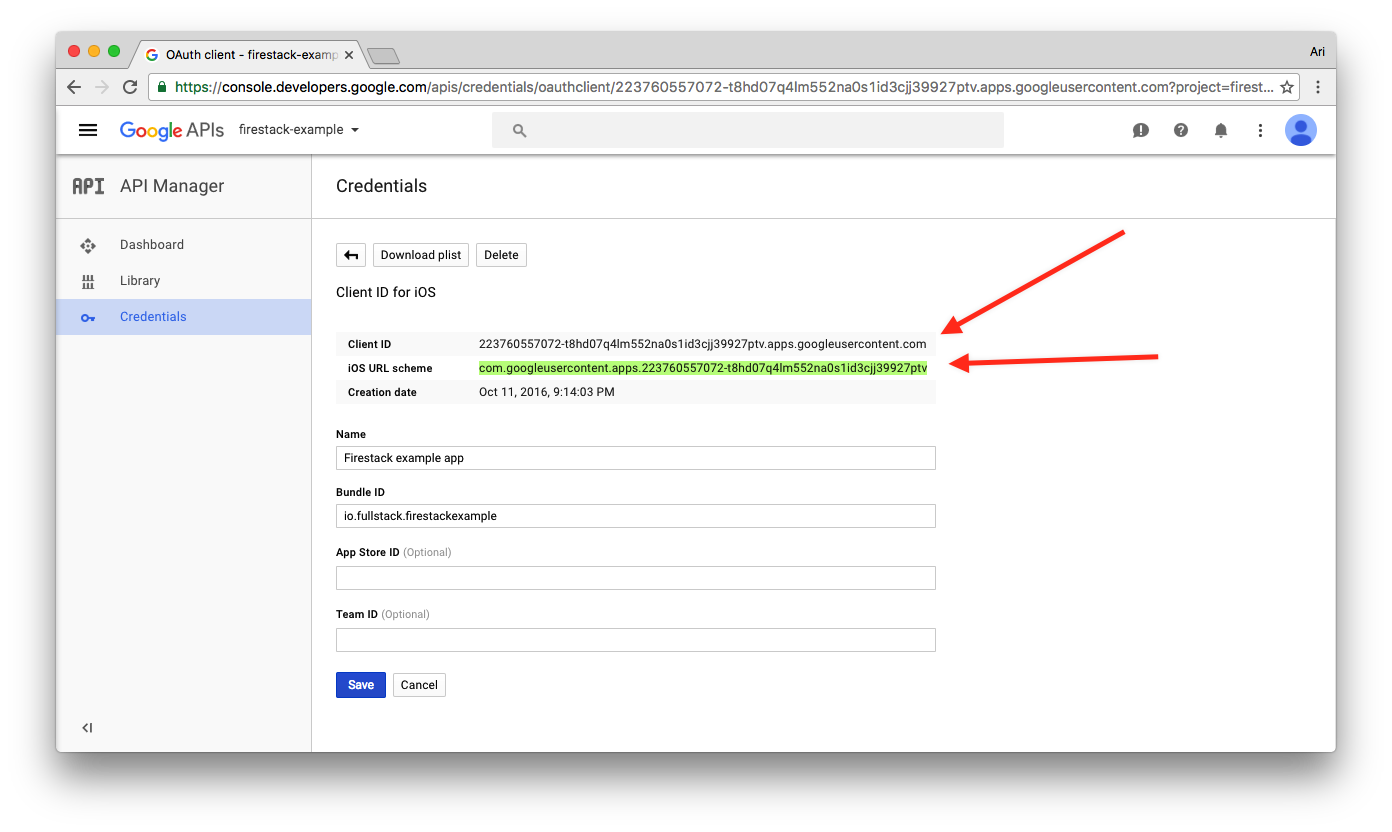Open a new browser tab
The image size is (1392, 832).
point(383,56)
